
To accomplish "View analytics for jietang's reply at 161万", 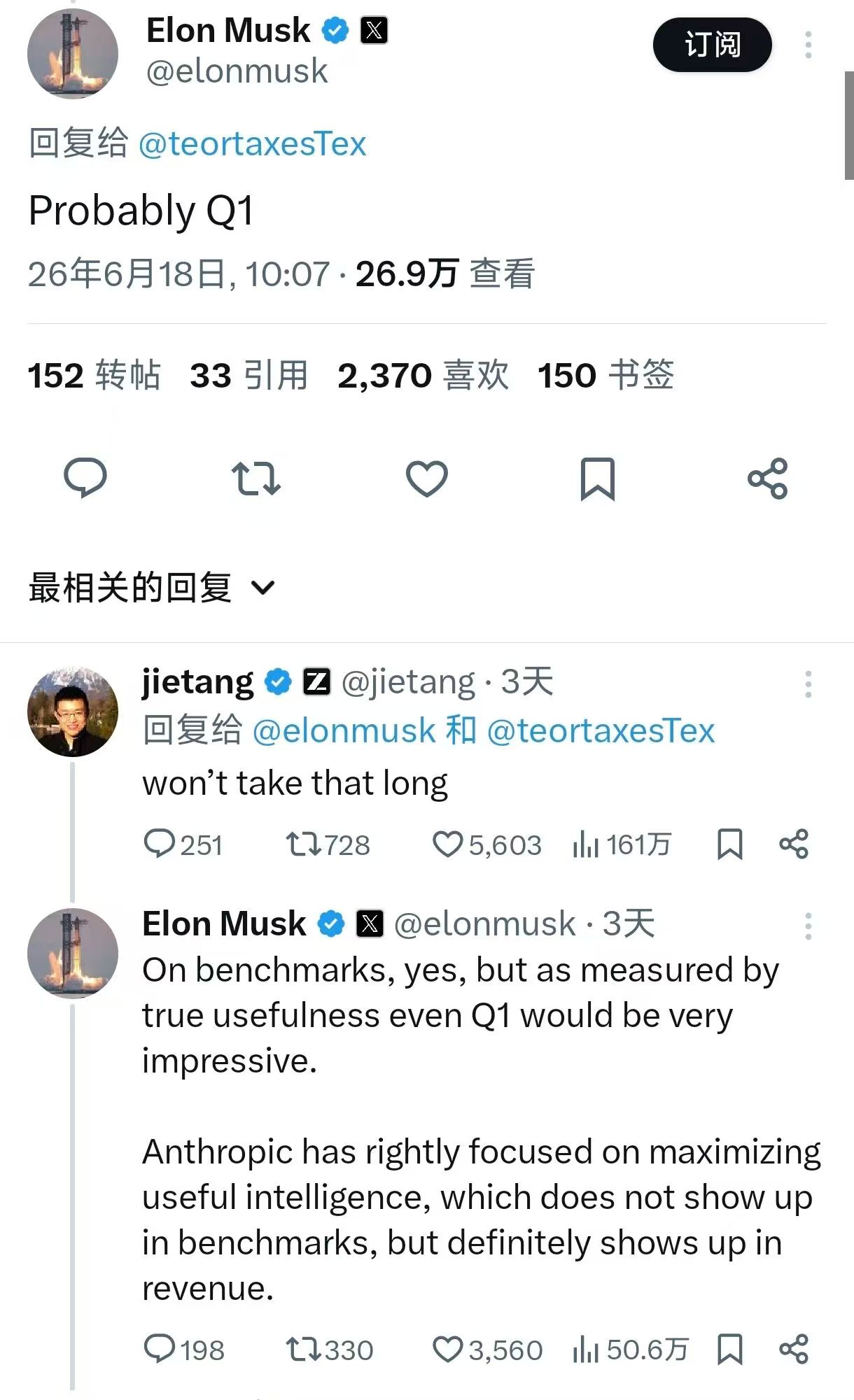I will click(622, 844).
